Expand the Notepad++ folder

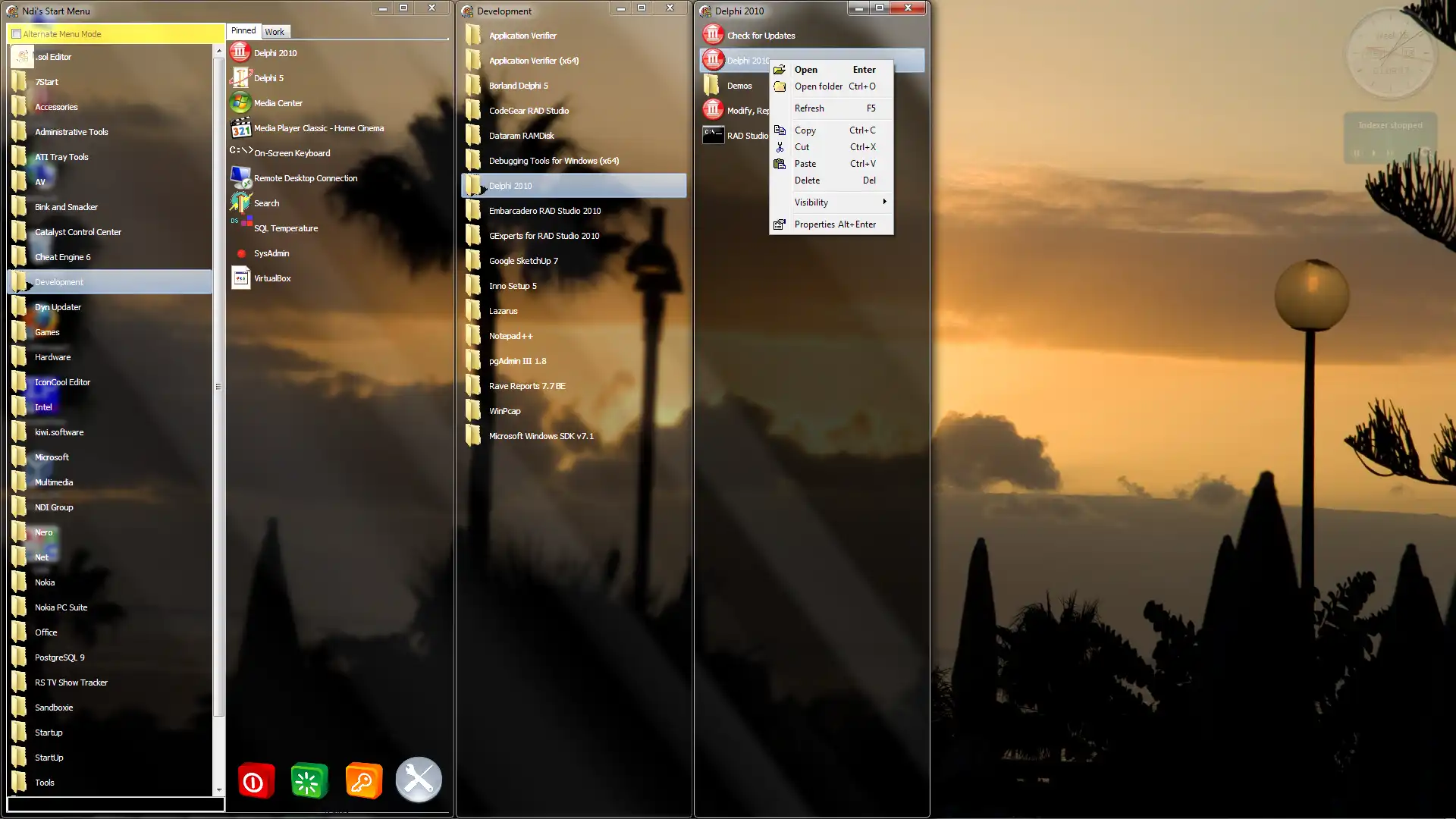pyautogui.click(x=573, y=336)
